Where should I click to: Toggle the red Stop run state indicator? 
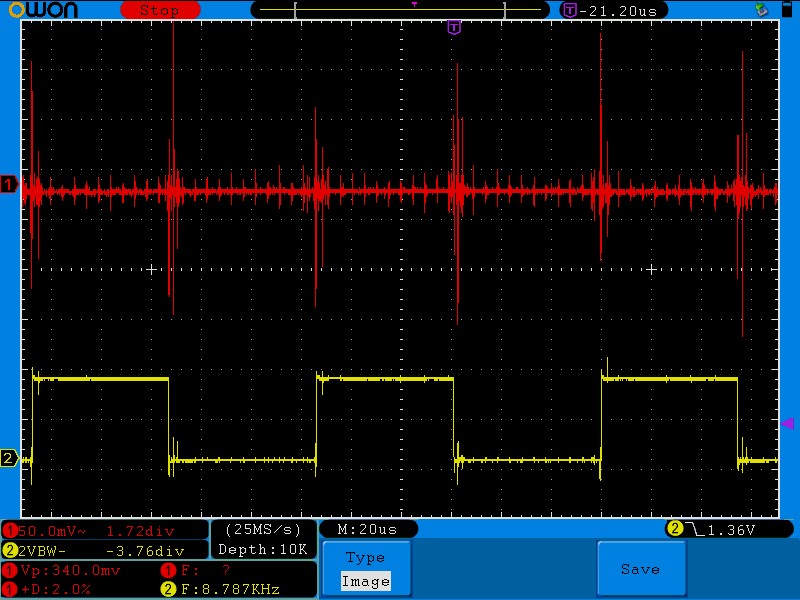tap(159, 10)
